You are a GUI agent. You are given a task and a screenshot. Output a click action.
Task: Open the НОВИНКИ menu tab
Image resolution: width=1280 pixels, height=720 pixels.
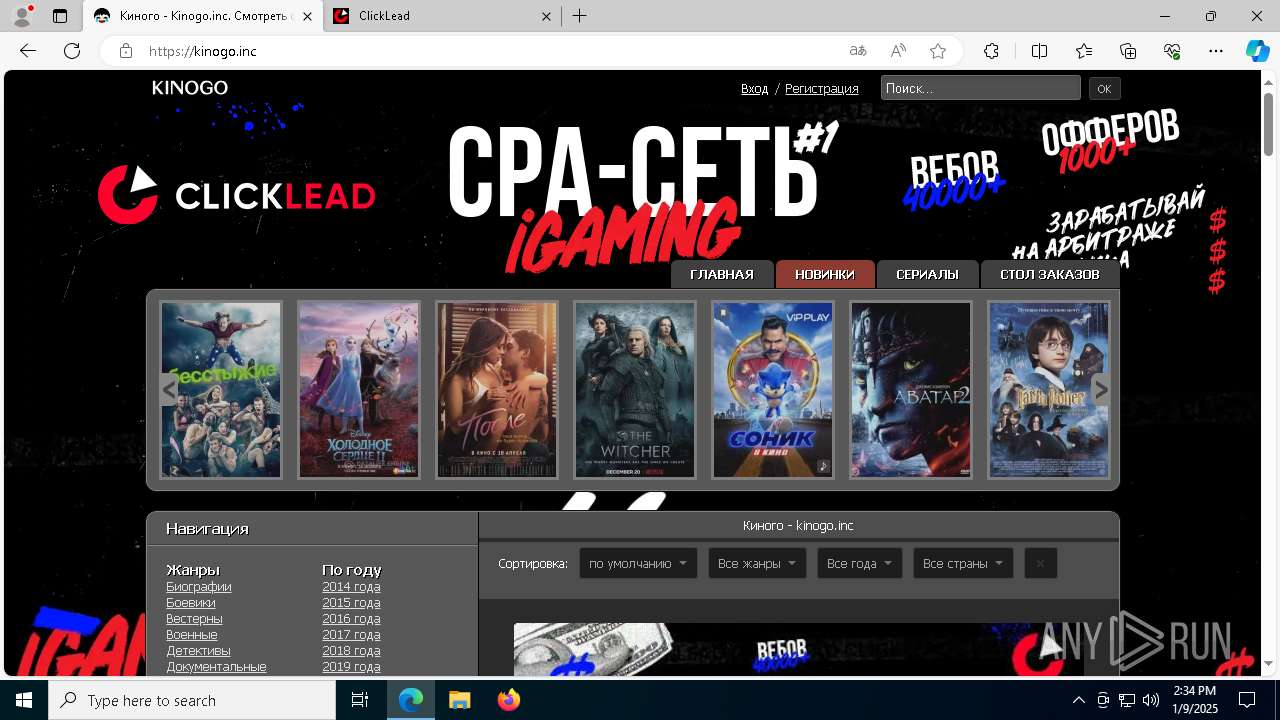pyautogui.click(x=825, y=274)
